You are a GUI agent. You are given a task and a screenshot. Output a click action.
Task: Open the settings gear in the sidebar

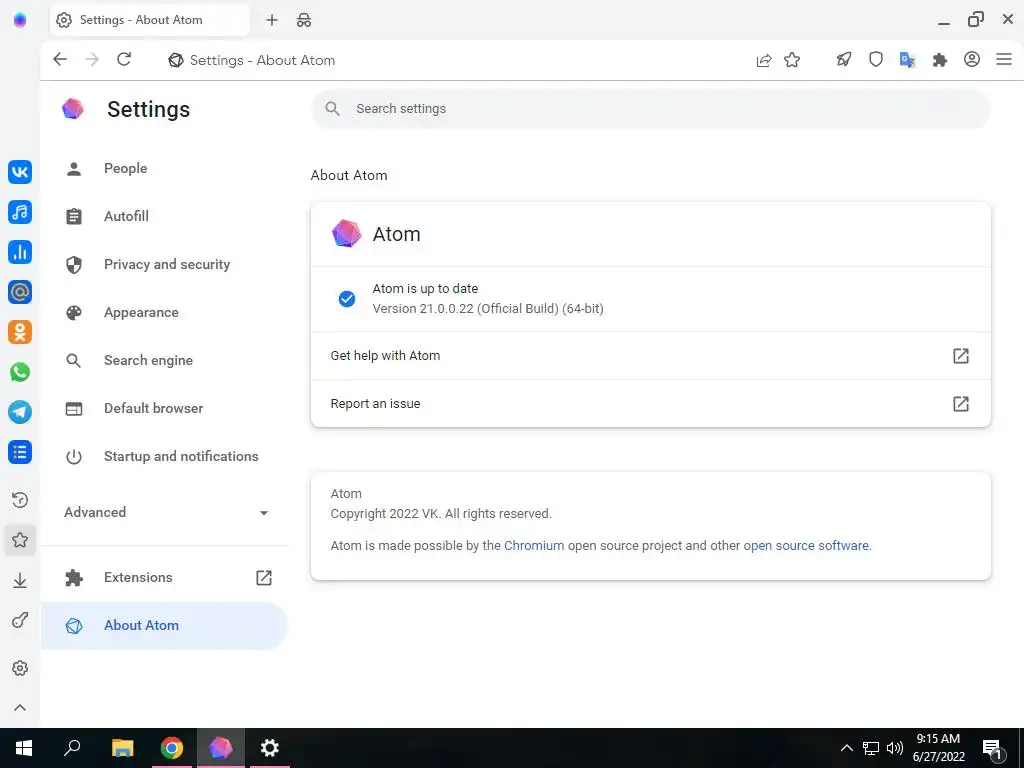click(x=20, y=668)
